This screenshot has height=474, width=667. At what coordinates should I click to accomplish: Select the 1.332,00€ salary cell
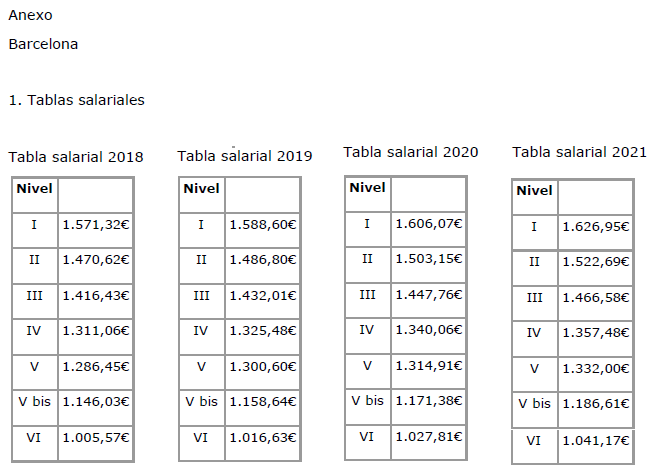tap(596, 369)
